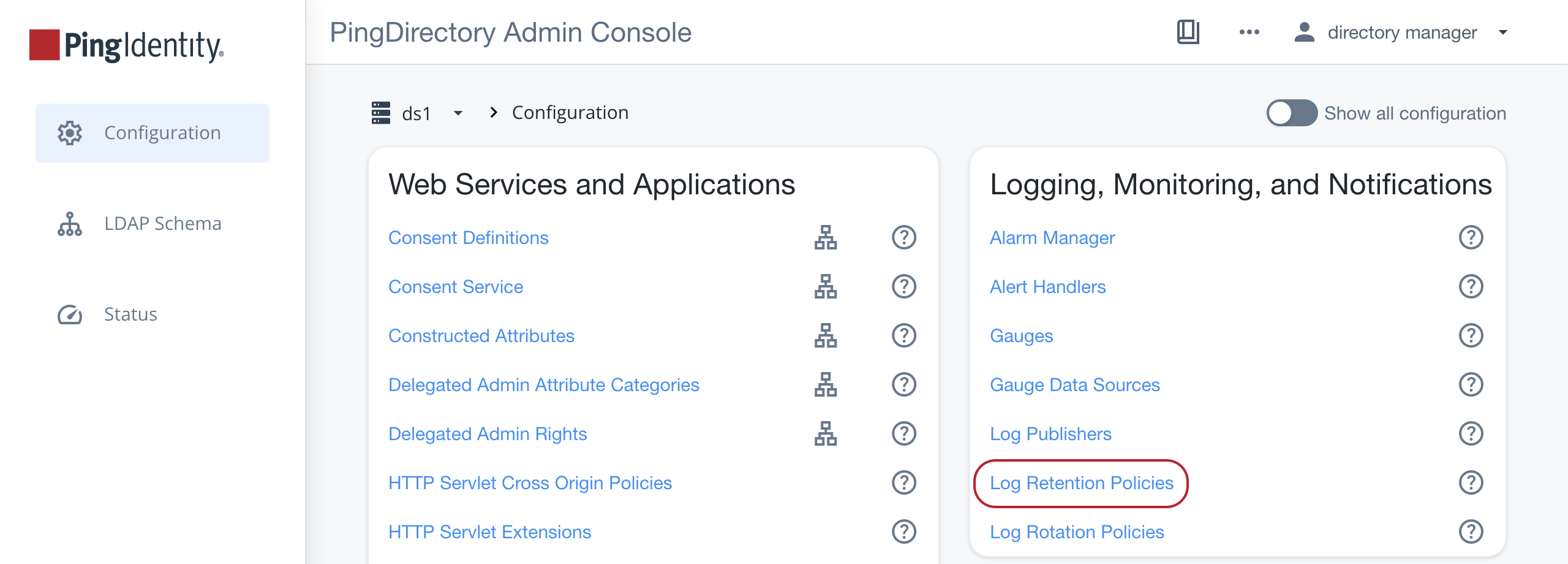This screenshot has height=564, width=1568.
Task: Click the server icon next to ds1
Action: (381, 113)
